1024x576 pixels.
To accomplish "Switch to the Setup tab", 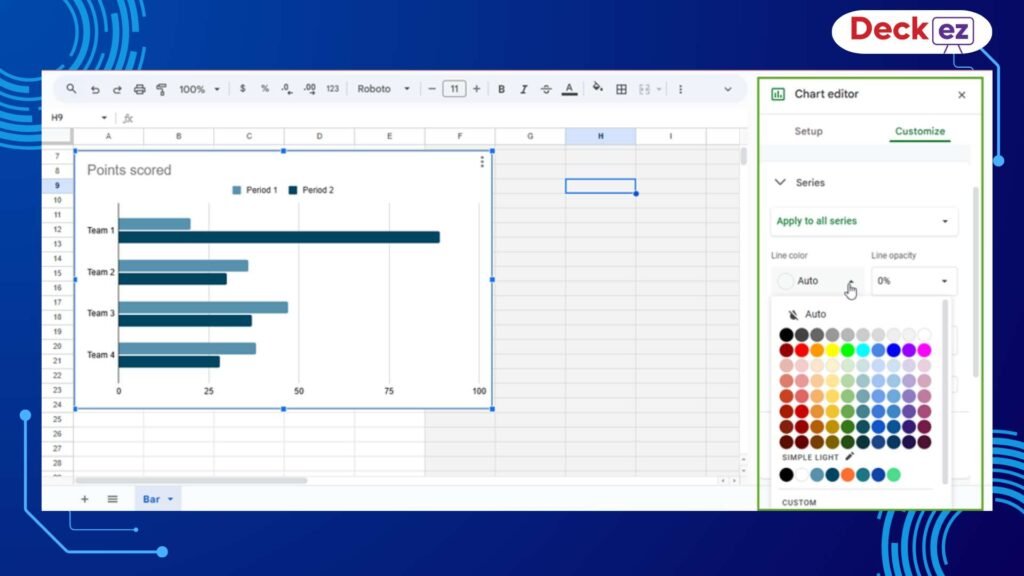I will click(x=807, y=131).
